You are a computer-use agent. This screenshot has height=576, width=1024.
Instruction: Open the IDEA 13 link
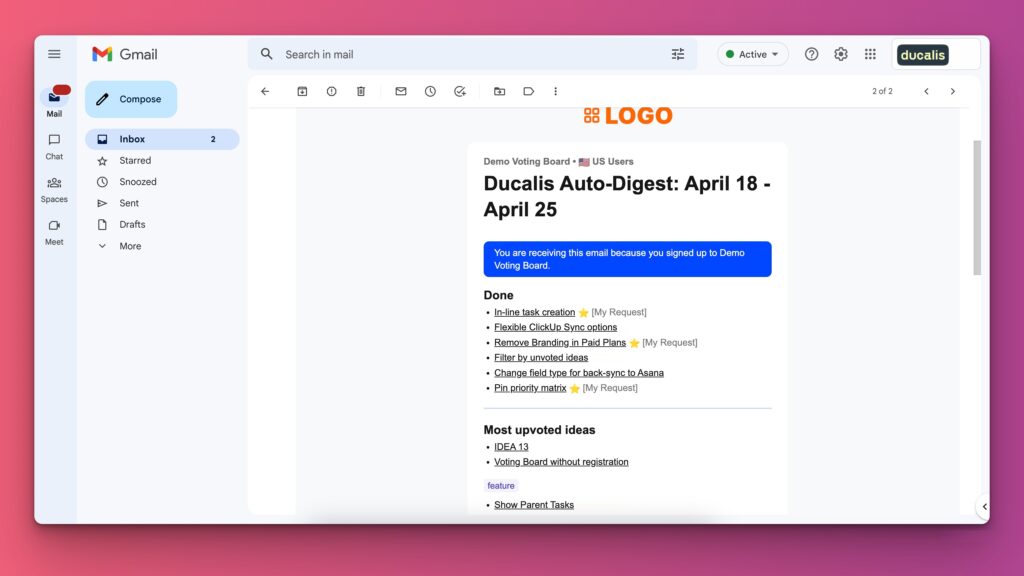511,447
